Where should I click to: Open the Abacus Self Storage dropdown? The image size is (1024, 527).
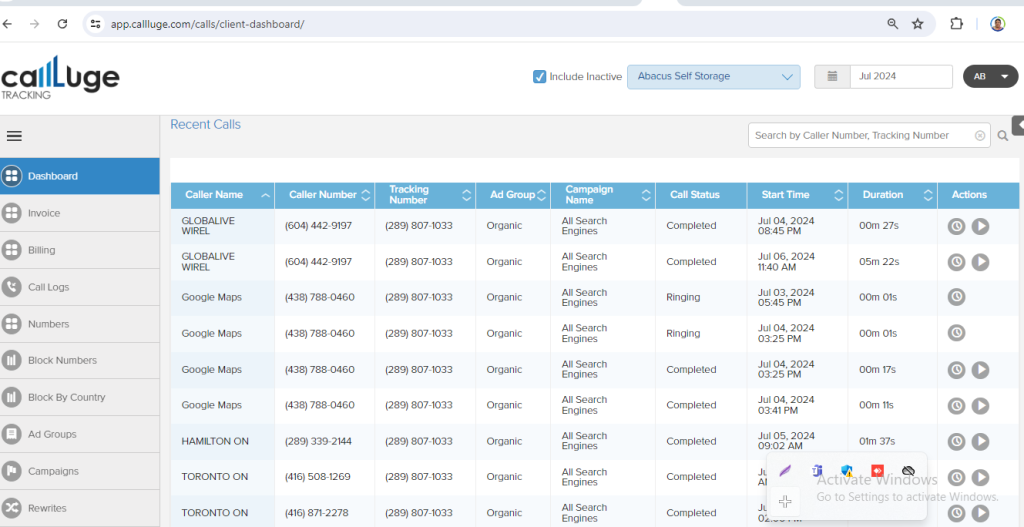[x=713, y=77]
